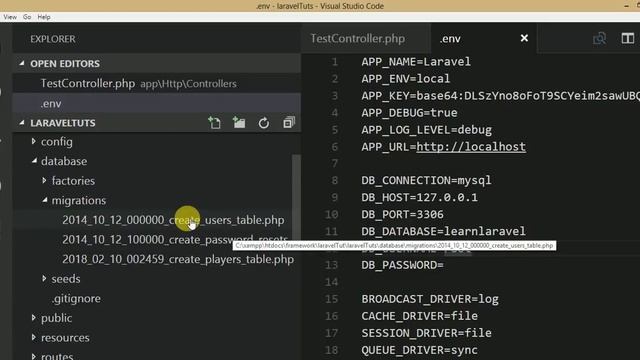Expand the config folder
Screen dimensions: 640x360
coord(57,142)
